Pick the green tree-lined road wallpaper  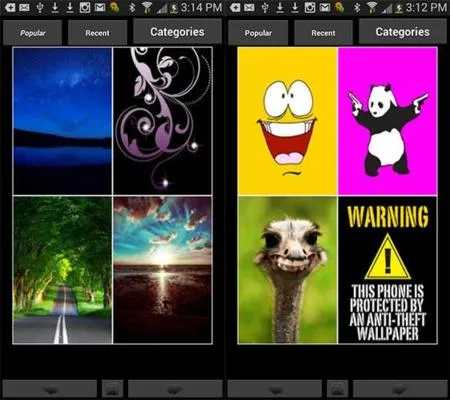[x=63, y=270]
